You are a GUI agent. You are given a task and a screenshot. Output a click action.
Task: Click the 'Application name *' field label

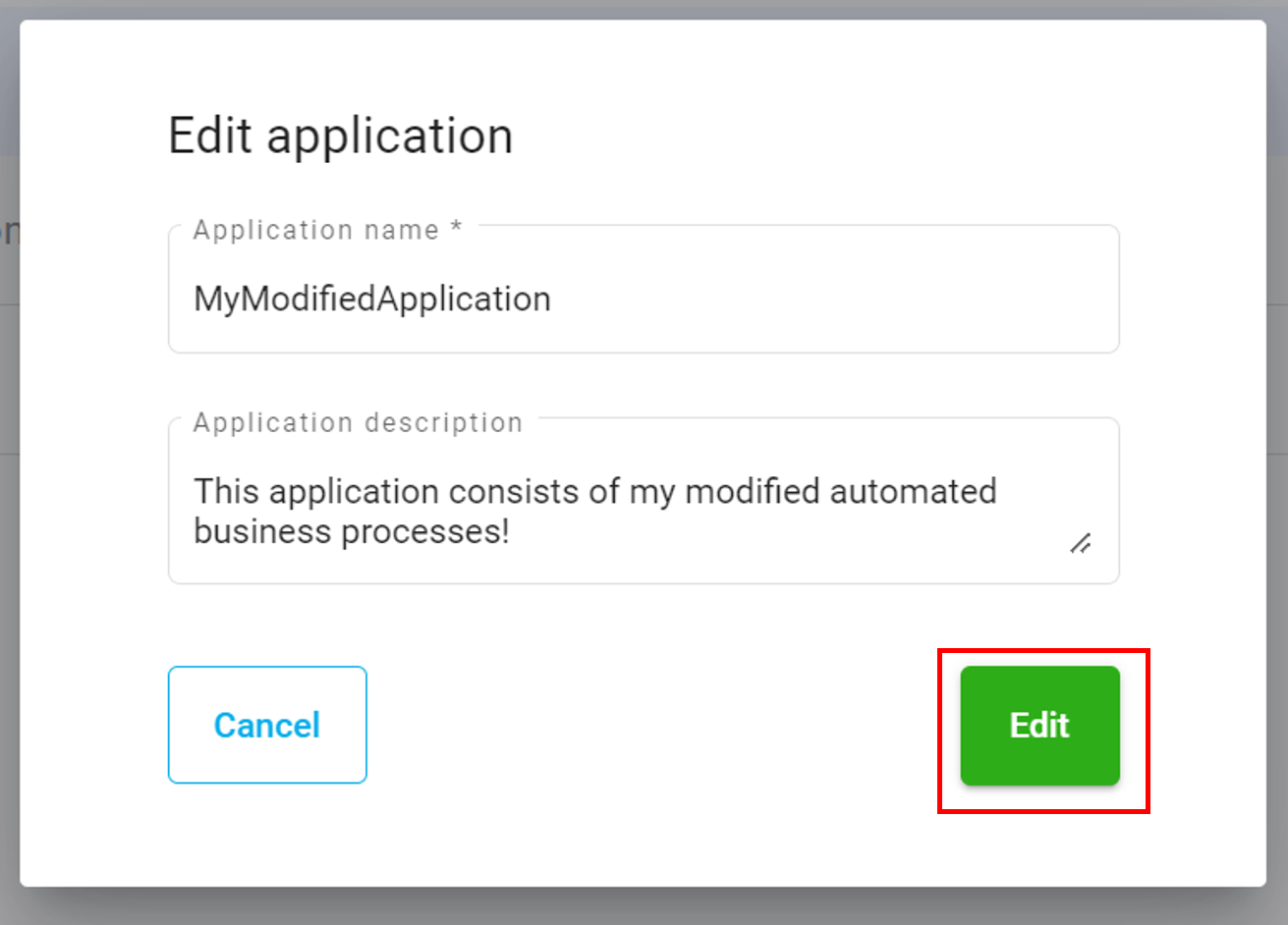pos(314,230)
